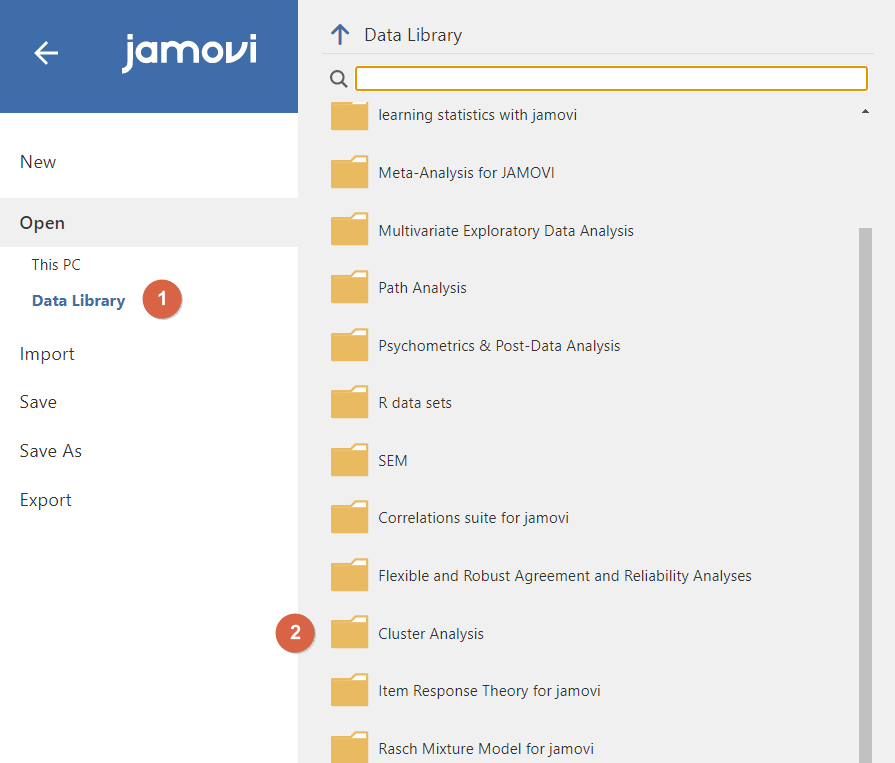Click the 'R data sets' label
Image resolution: width=895 pixels, height=763 pixels.
click(415, 403)
